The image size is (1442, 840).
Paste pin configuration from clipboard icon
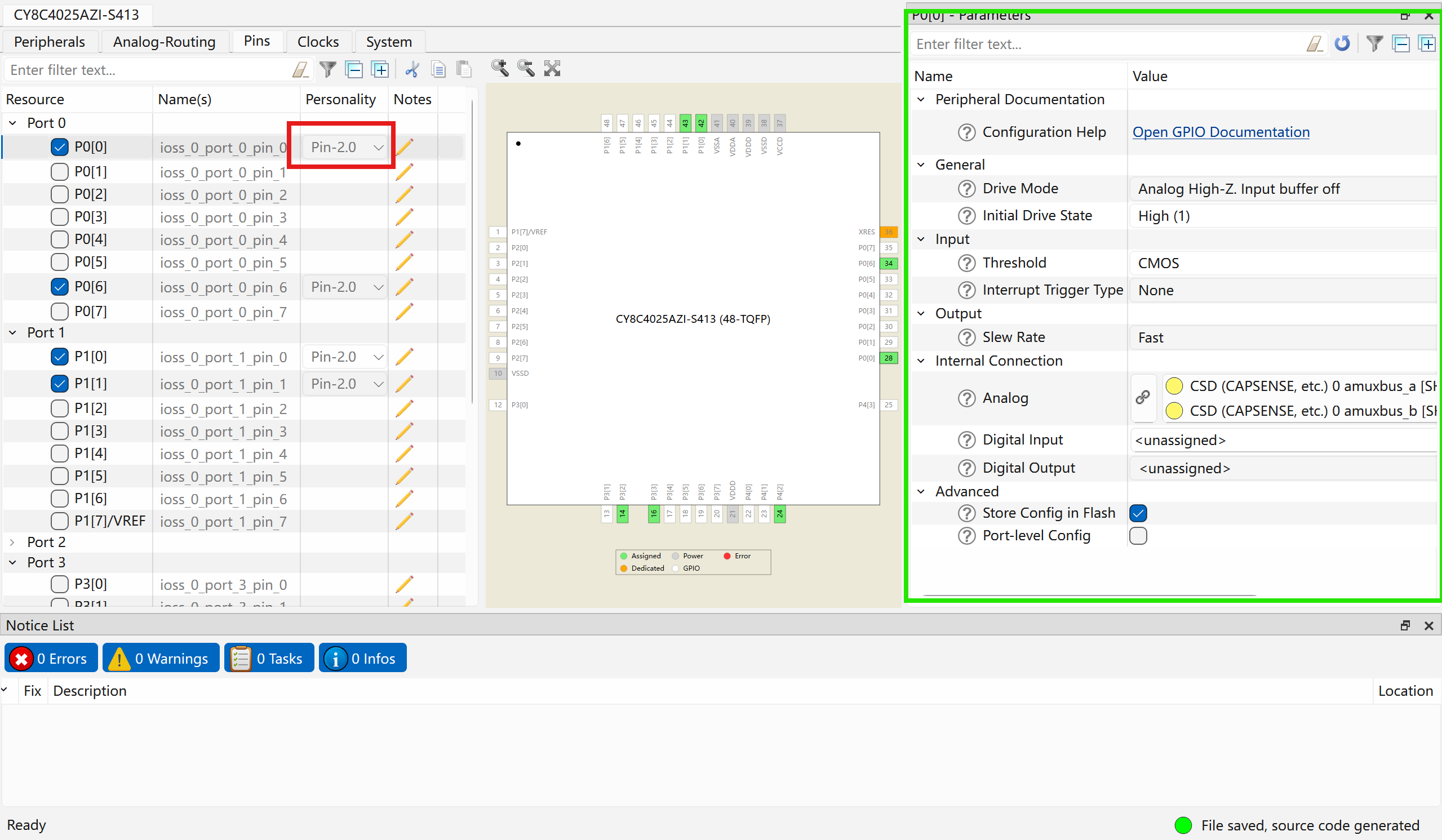pyautogui.click(x=464, y=70)
